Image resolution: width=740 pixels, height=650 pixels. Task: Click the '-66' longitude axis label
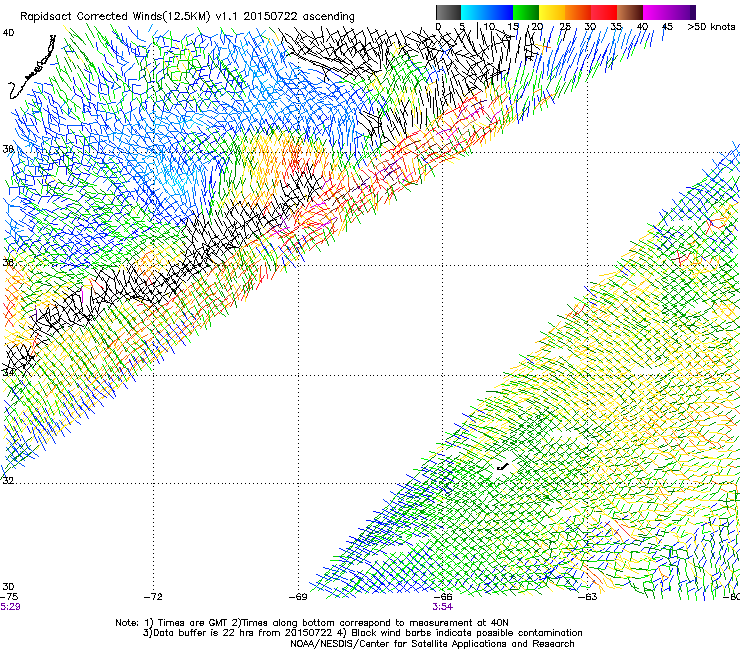(x=443, y=597)
